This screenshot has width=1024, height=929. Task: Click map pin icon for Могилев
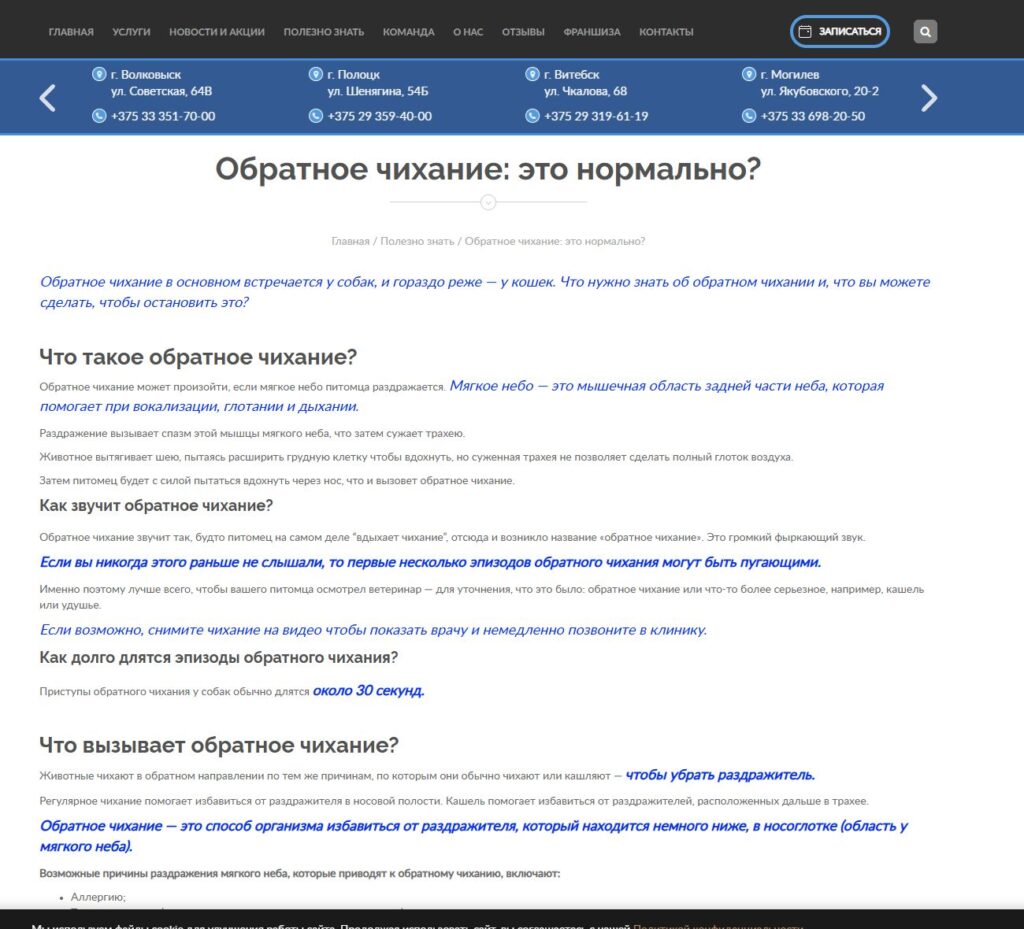[749, 74]
